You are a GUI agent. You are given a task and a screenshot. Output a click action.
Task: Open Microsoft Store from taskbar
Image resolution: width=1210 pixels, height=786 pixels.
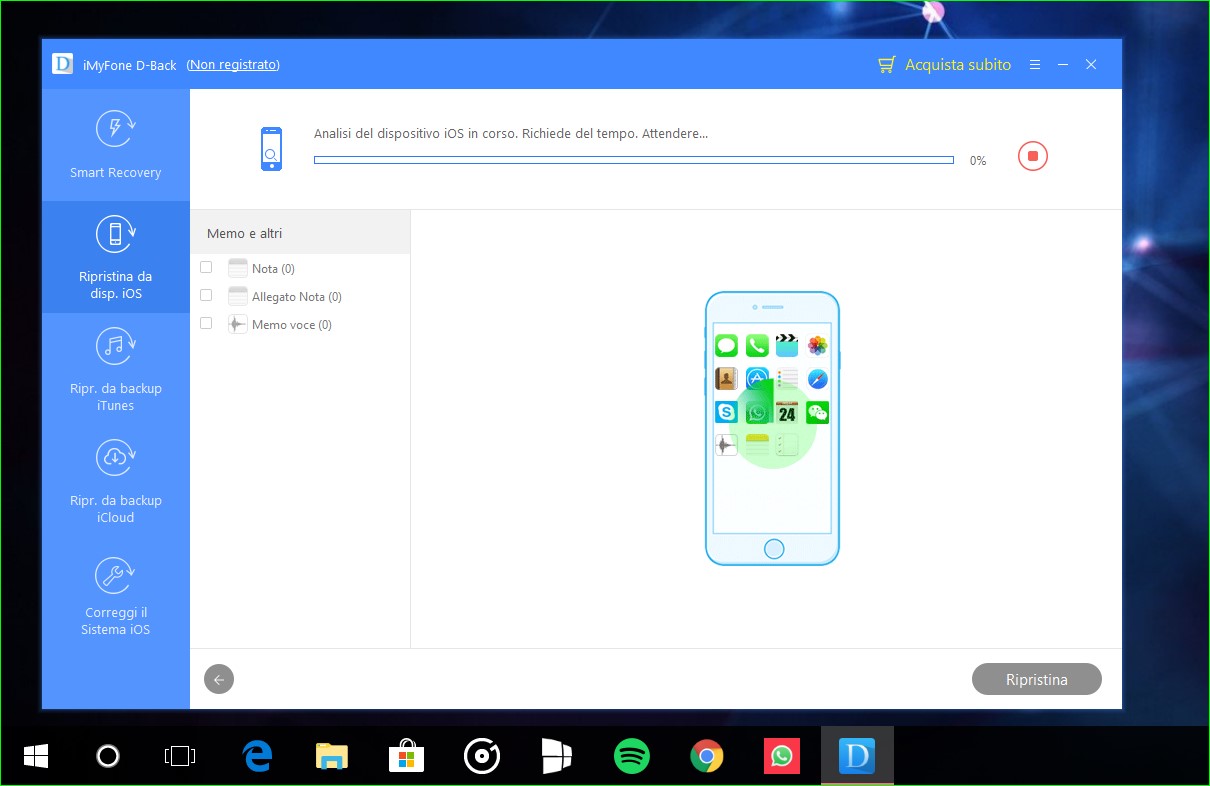pos(407,756)
